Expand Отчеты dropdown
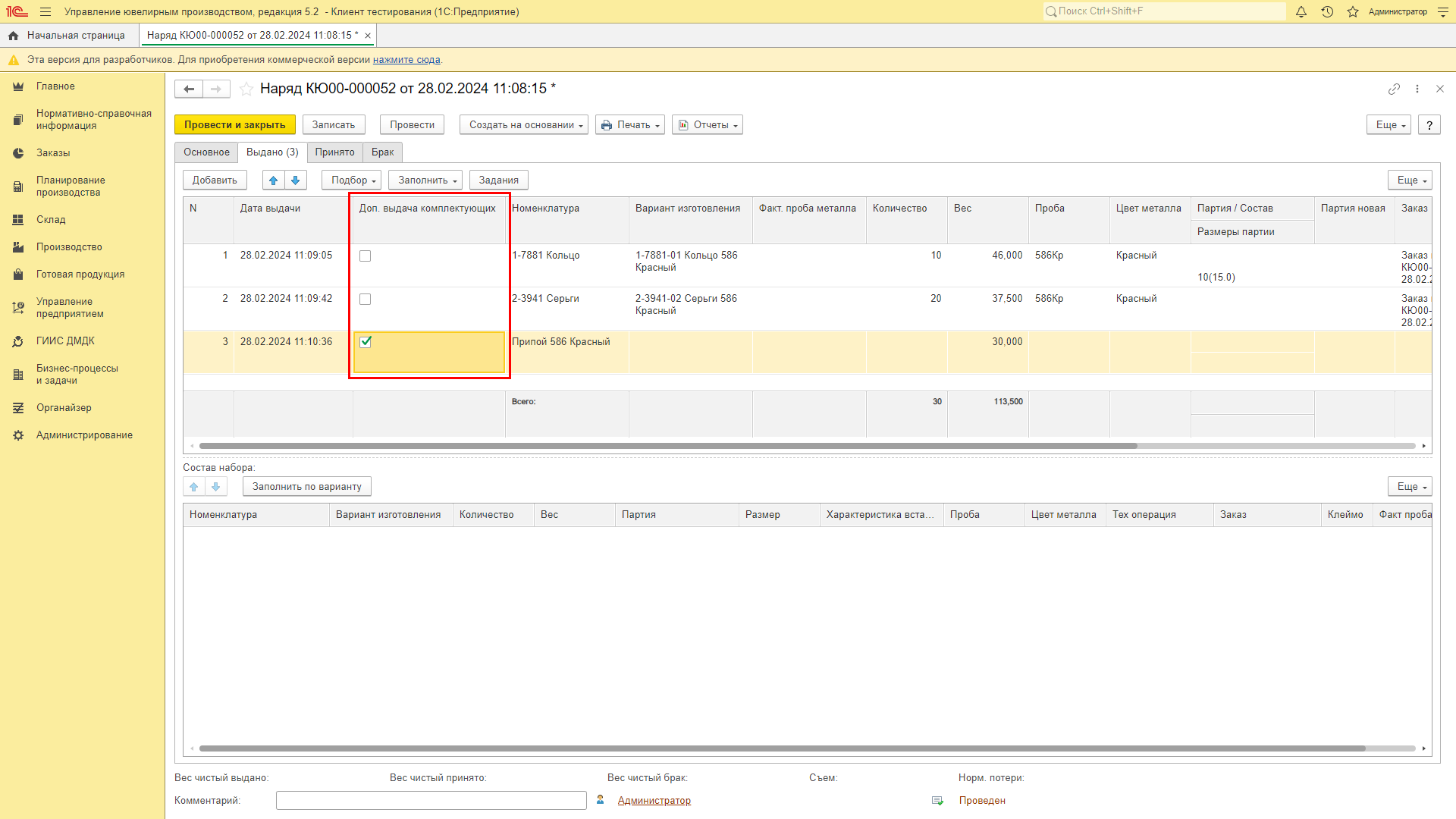Viewport: 1456px width, 819px height. [x=708, y=125]
